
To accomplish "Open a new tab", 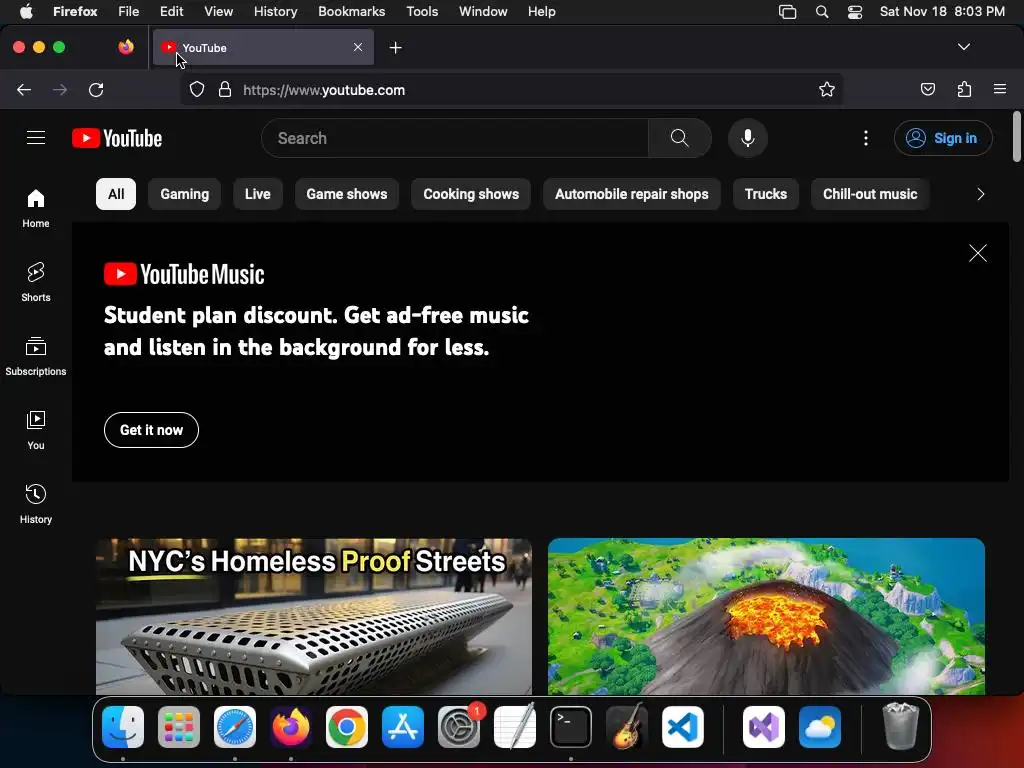I will [395, 48].
